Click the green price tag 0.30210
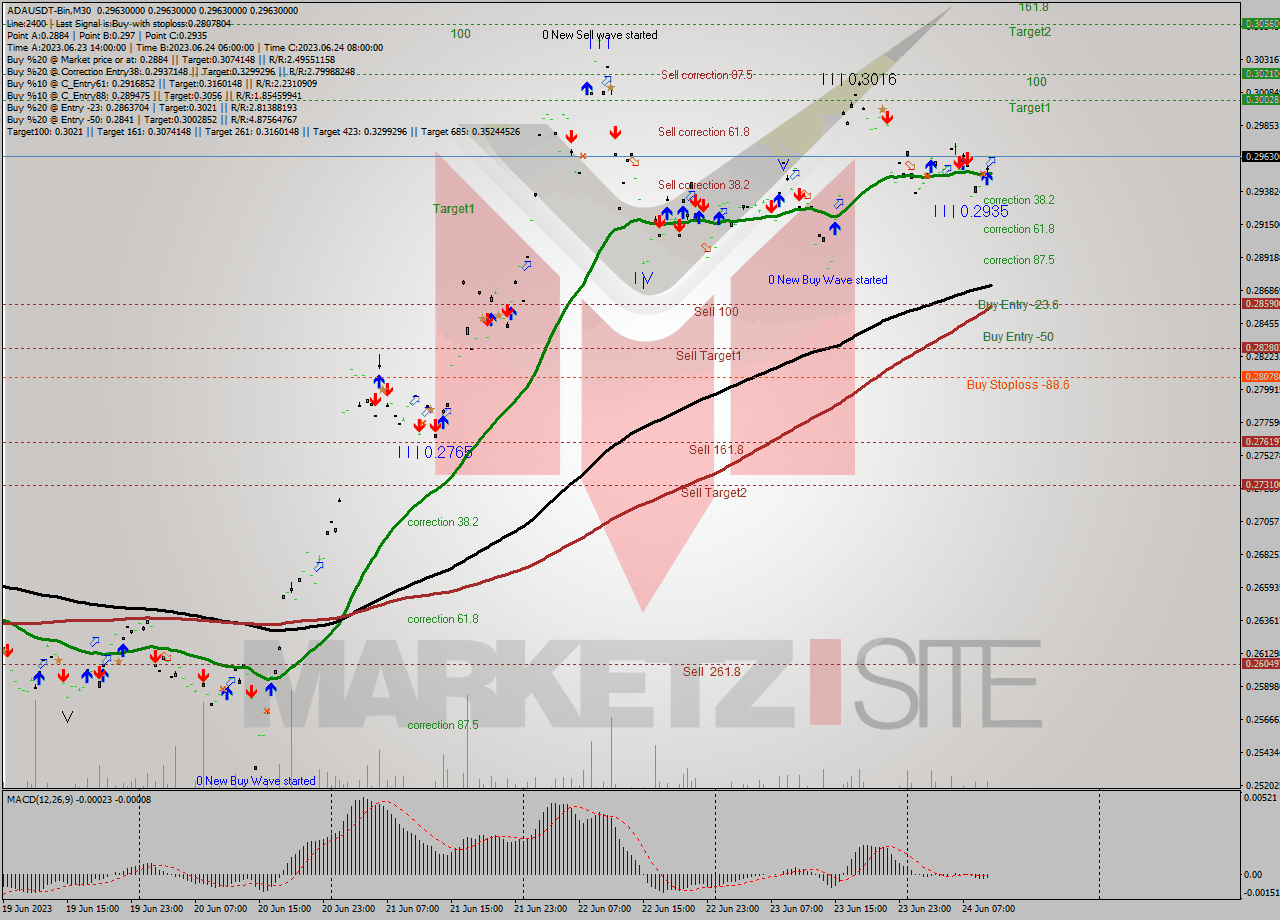The width and height of the screenshot is (1280, 920). pos(1260,73)
